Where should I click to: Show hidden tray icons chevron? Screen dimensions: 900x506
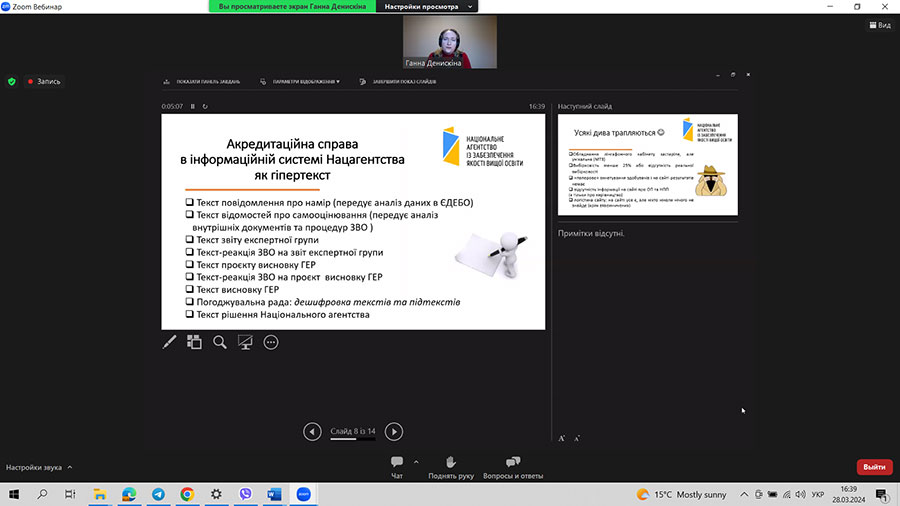(744, 494)
